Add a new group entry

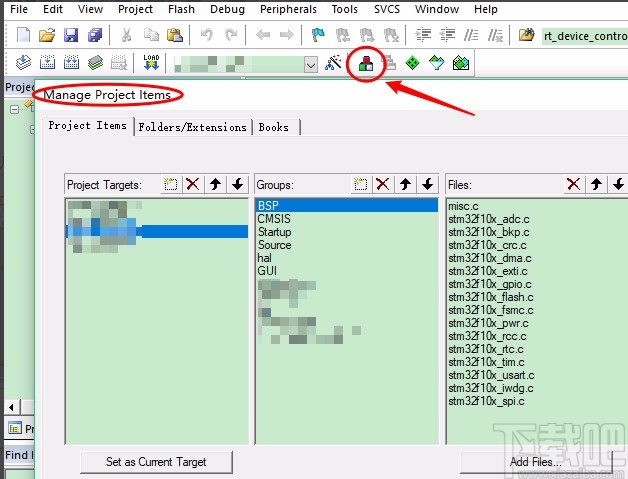point(360,184)
